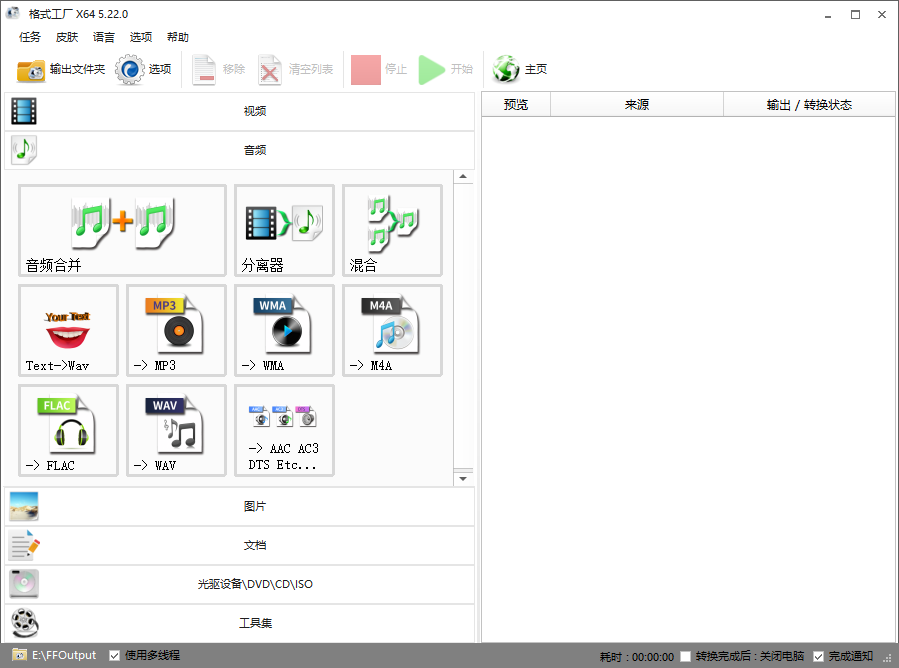This screenshot has width=899, height=668.
Task: Expand the 图片 picture category
Action: pos(255,506)
